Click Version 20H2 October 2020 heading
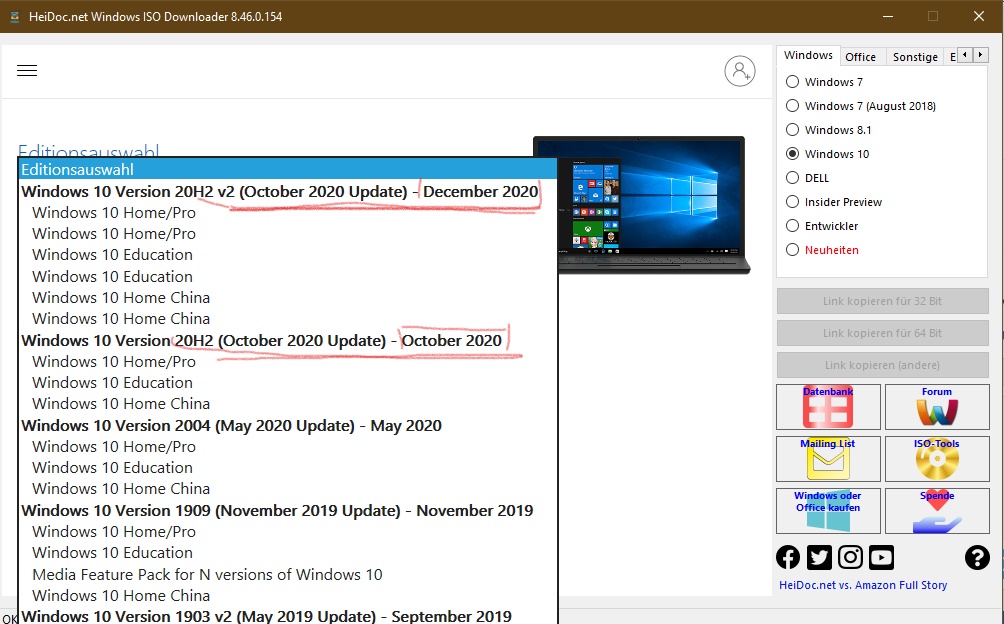Image resolution: width=1004 pixels, height=624 pixels. pos(287,340)
